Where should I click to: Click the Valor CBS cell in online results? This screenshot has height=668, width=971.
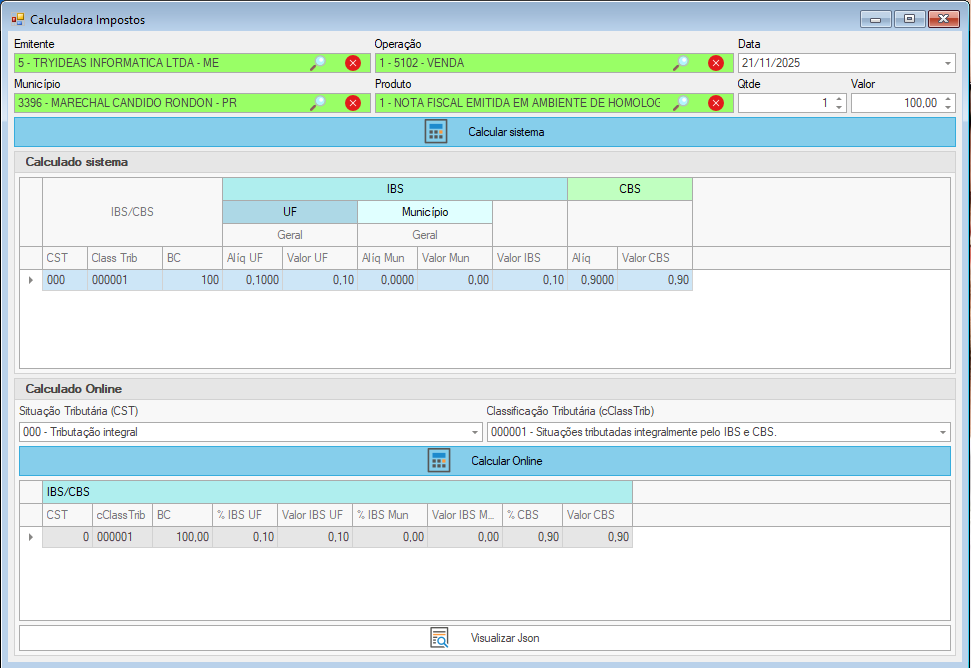tap(597, 537)
